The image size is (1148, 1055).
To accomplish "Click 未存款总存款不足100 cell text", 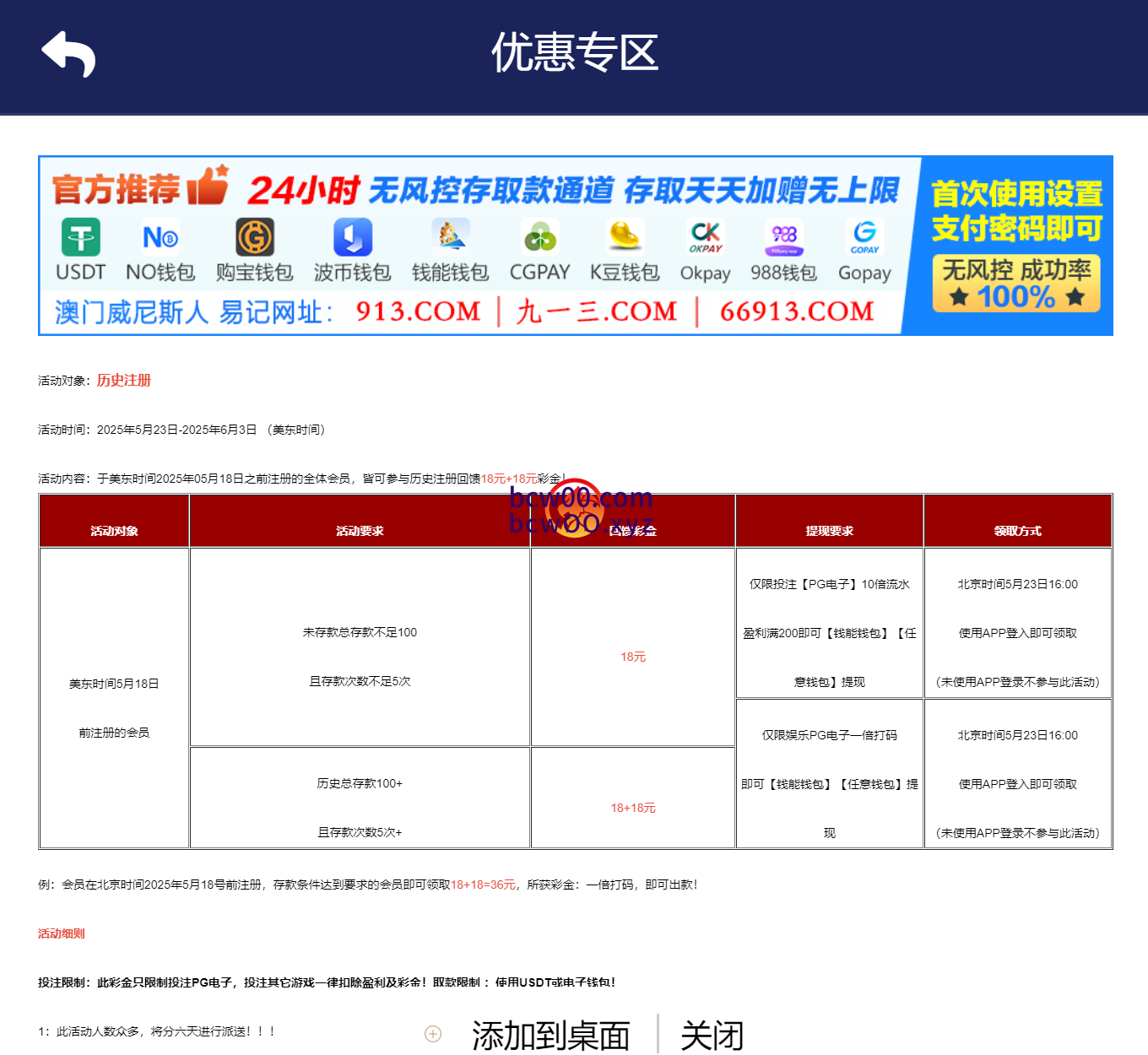I will tap(360, 632).
